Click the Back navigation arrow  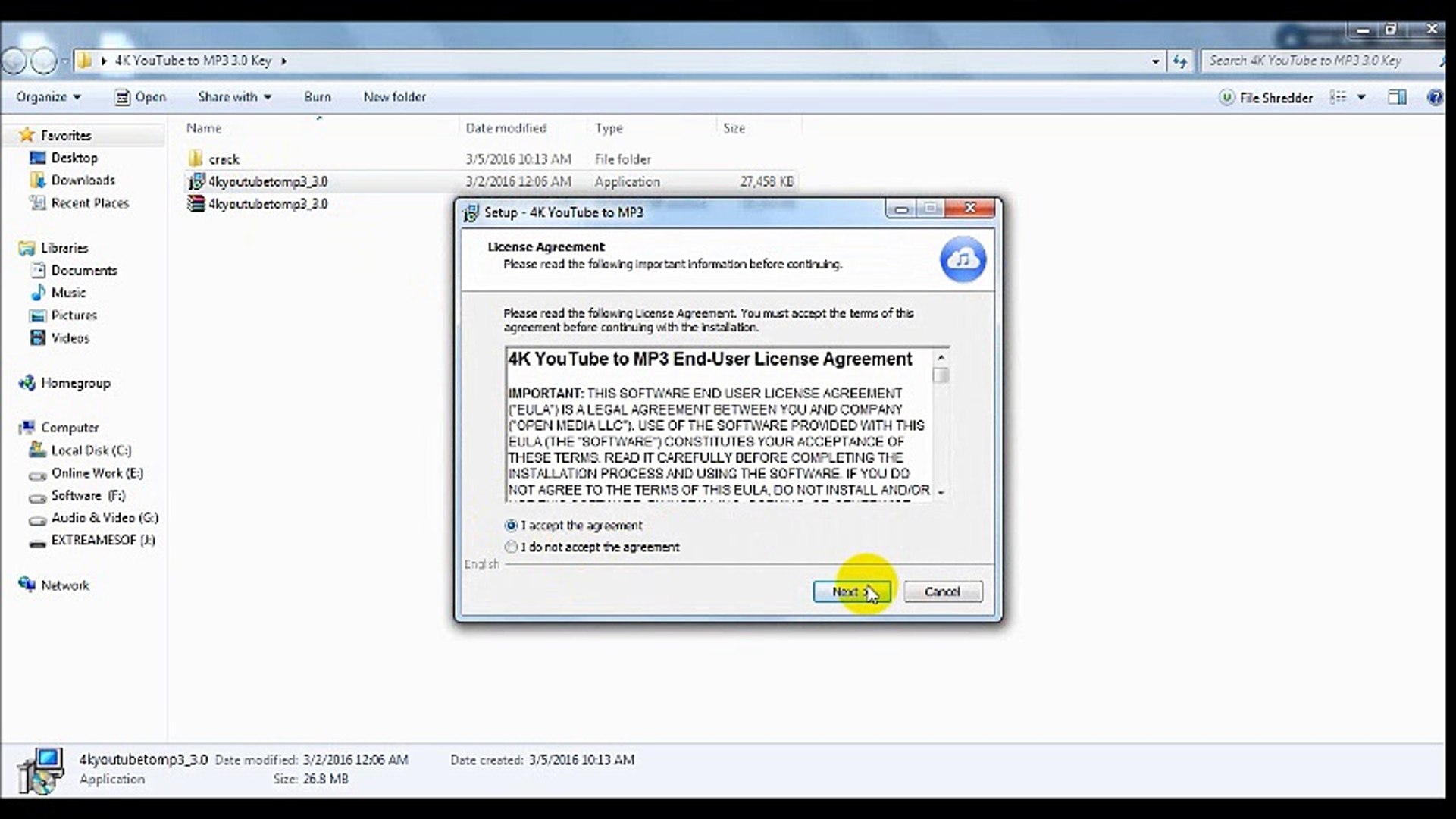(x=14, y=61)
